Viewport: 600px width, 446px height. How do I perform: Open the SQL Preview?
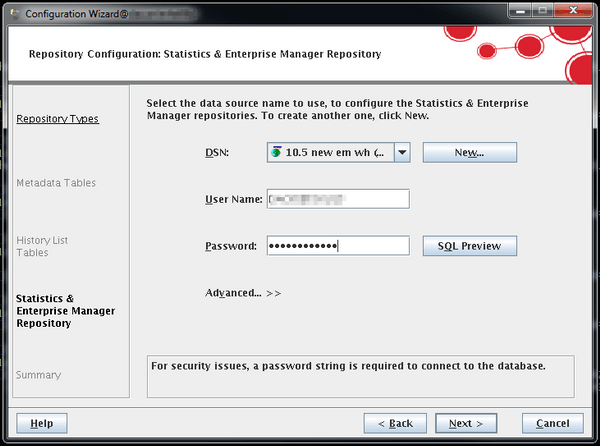pyautogui.click(x=469, y=246)
